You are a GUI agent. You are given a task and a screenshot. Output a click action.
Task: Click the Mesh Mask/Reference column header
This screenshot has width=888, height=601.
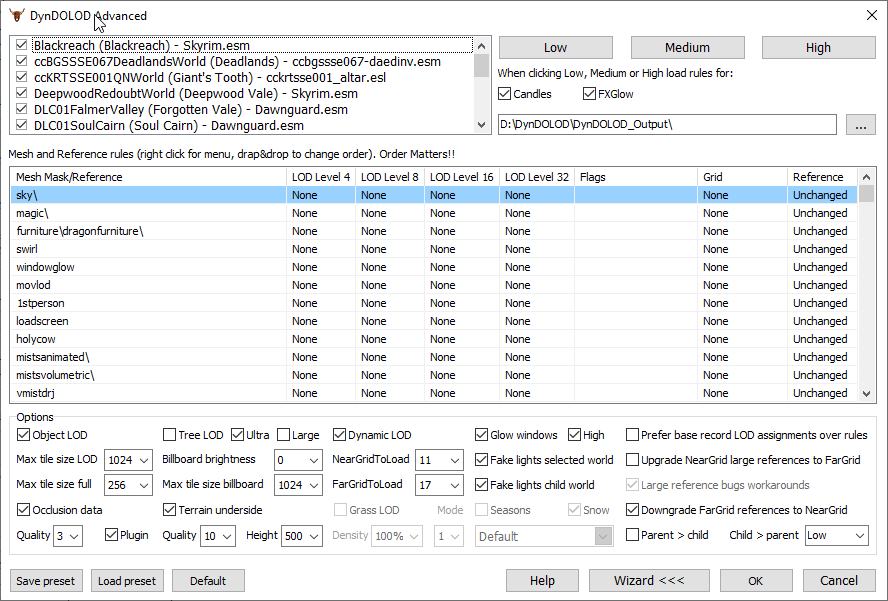click(x=147, y=177)
